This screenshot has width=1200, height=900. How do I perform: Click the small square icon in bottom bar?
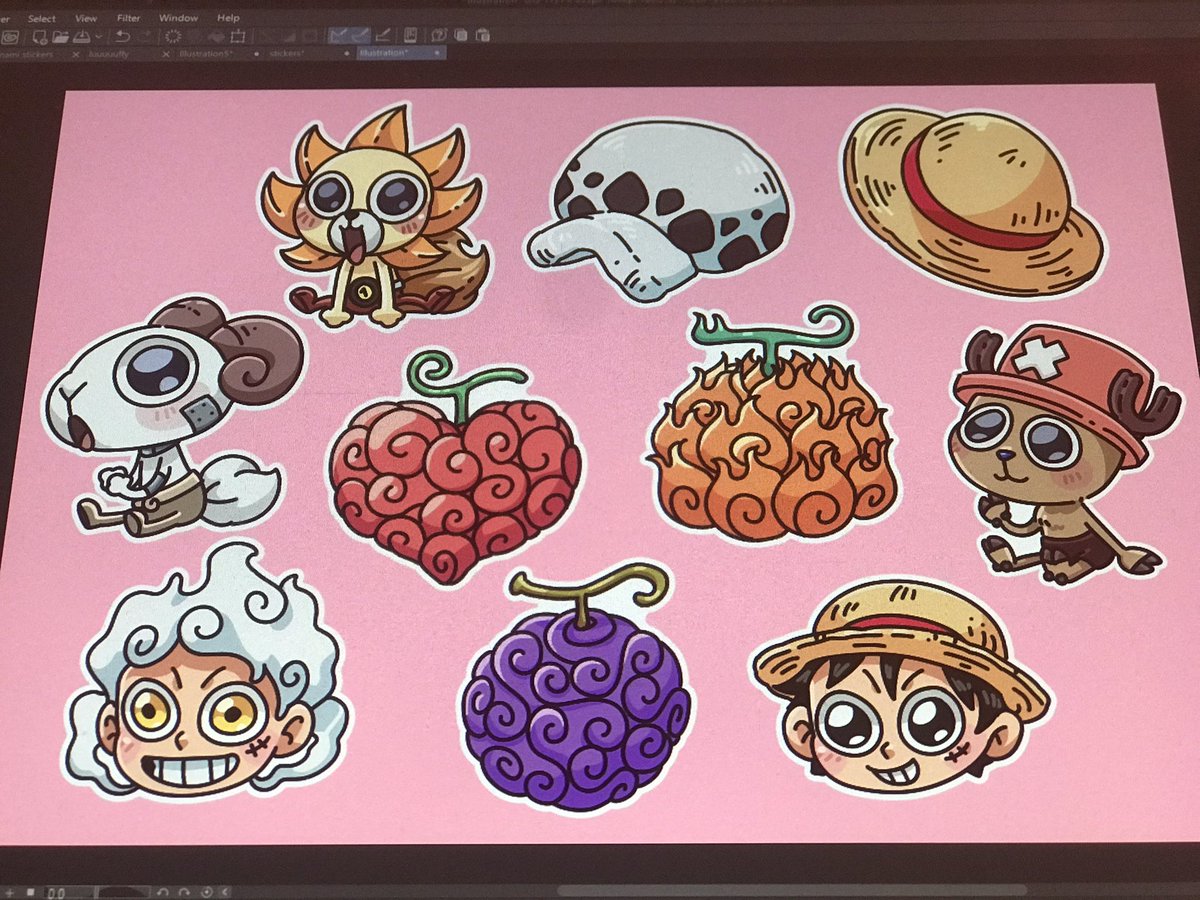(x=31, y=892)
